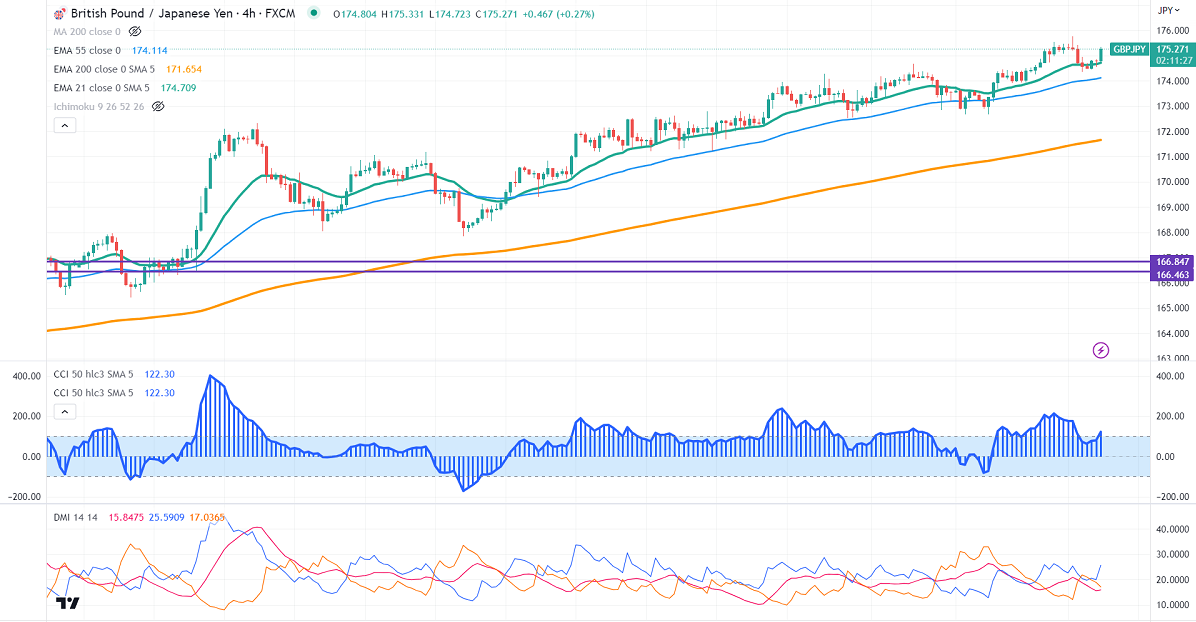Click the EMA 21 value 174.709
The height and width of the screenshot is (622, 1196).
coord(178,88)
